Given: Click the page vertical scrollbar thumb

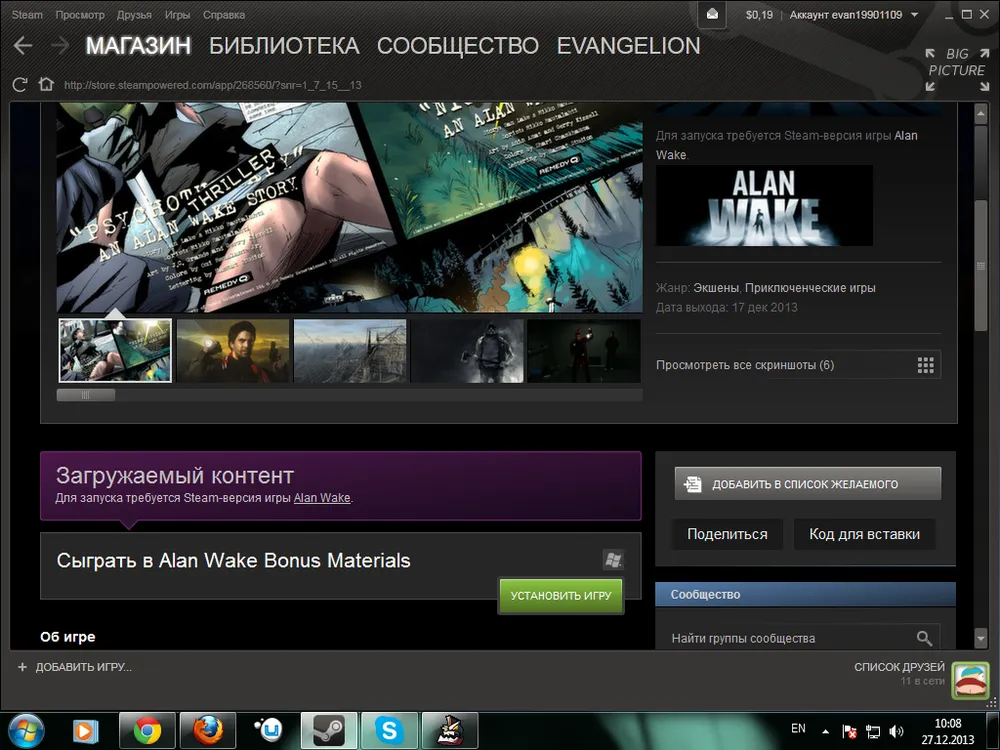Looking at the screenshot, I should click(x=981, y=265).
